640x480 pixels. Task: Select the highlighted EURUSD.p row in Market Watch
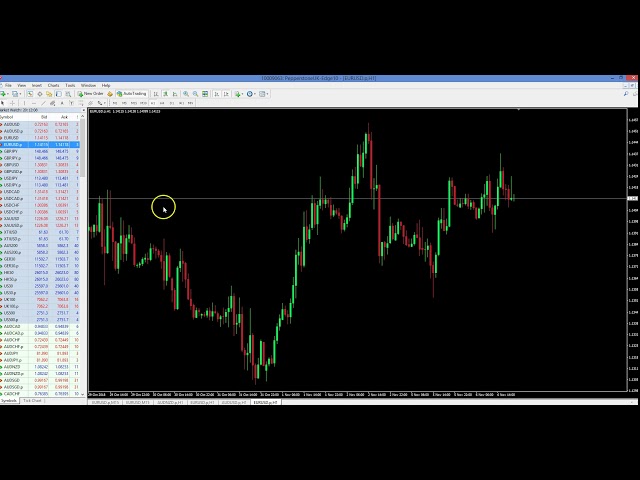(x=22, y=144)
